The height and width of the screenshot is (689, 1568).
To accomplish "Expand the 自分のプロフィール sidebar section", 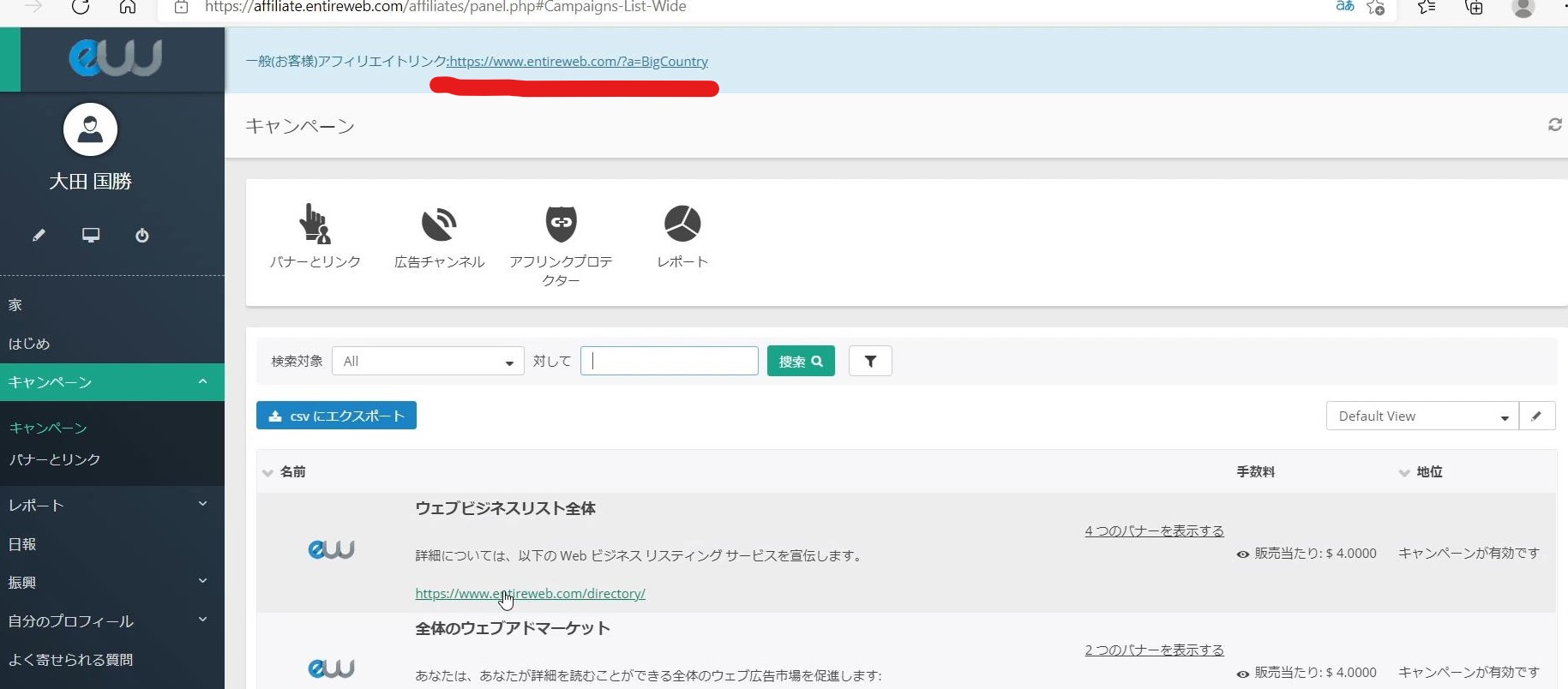I will [202, 620].
